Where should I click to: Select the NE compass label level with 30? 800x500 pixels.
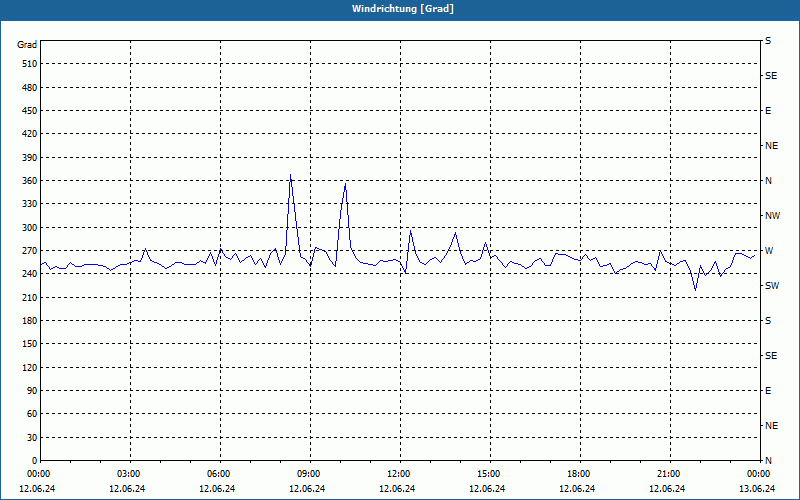[x=771, y=426]
